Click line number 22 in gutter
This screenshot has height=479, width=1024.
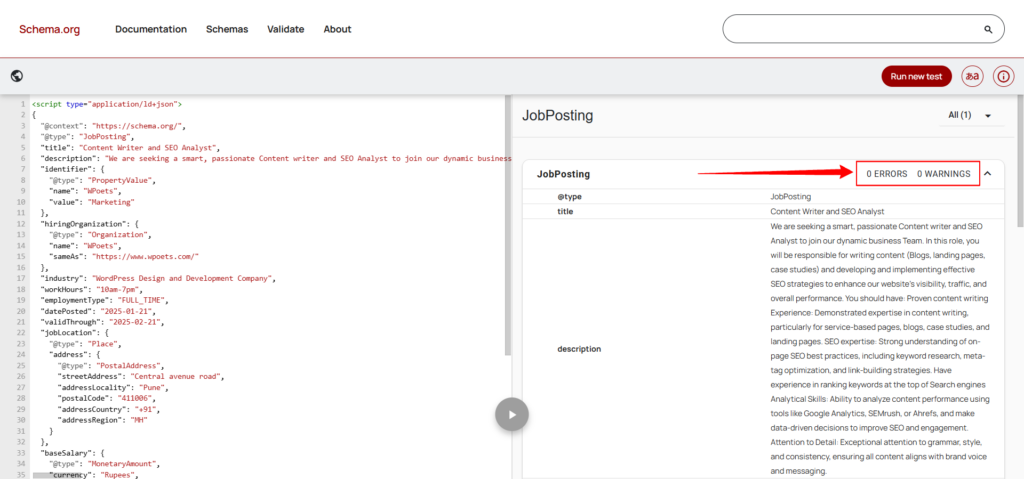[x=21, y=333]
